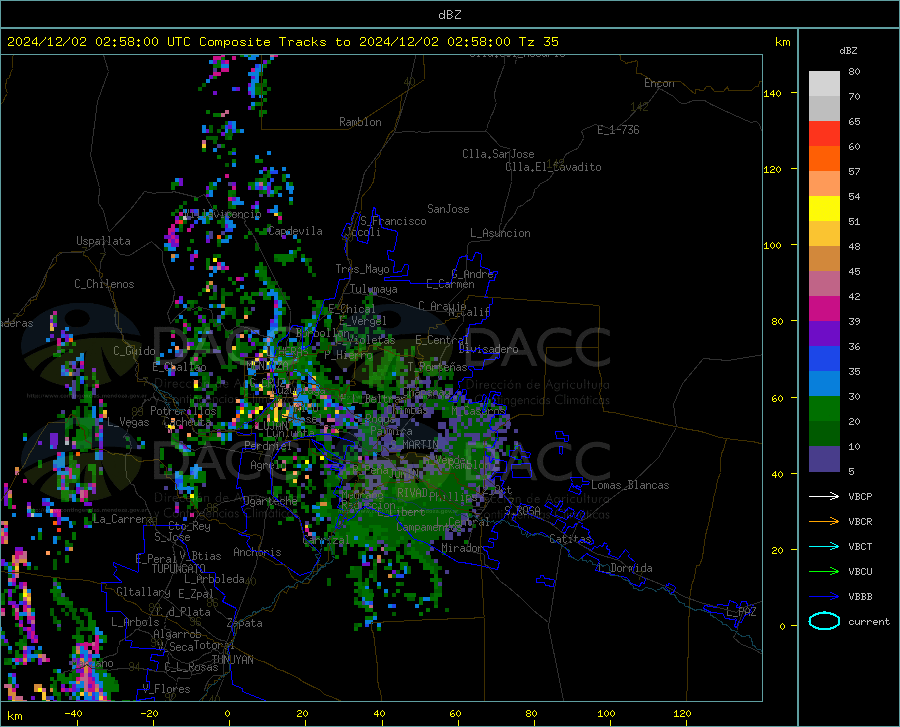This screenshot has height=727, width=900.
Task: Click the 'current' legend label
Action: click(x=869, y=621)
